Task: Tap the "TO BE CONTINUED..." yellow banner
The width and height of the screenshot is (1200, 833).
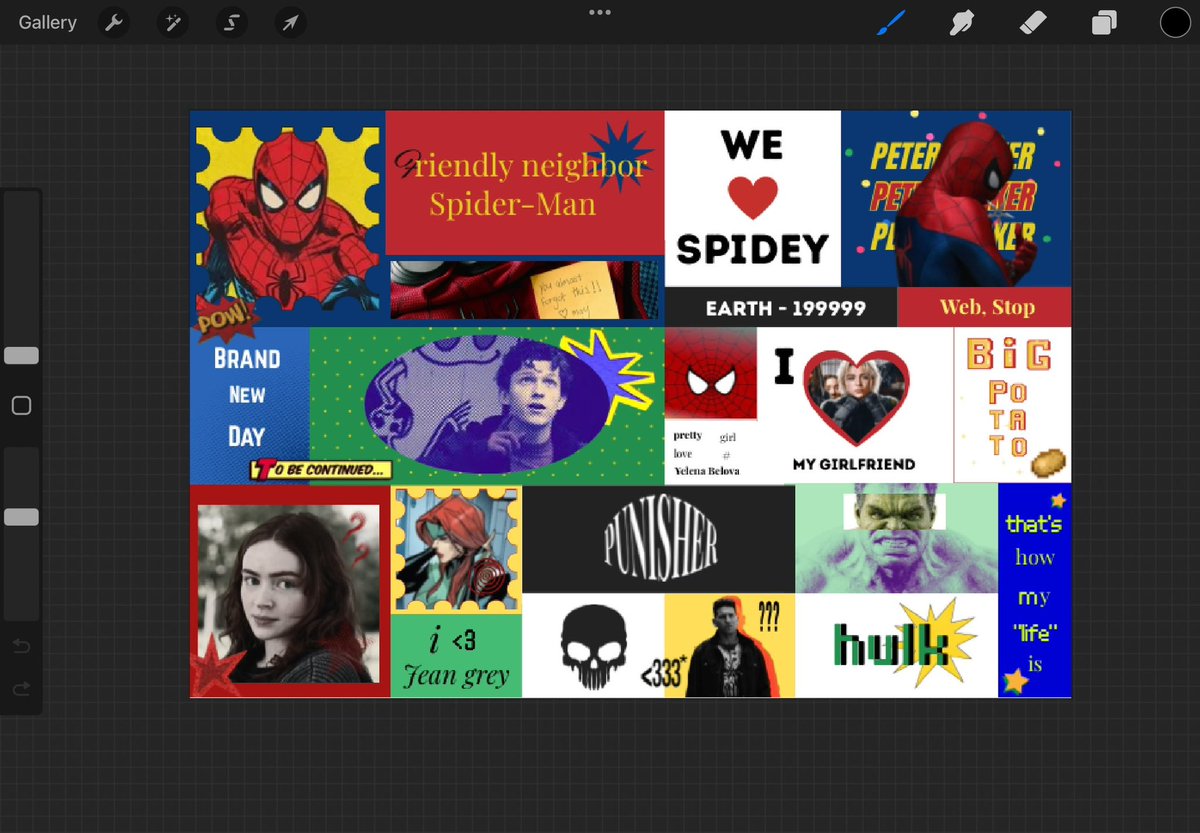Action: click(x=321, y=470)
